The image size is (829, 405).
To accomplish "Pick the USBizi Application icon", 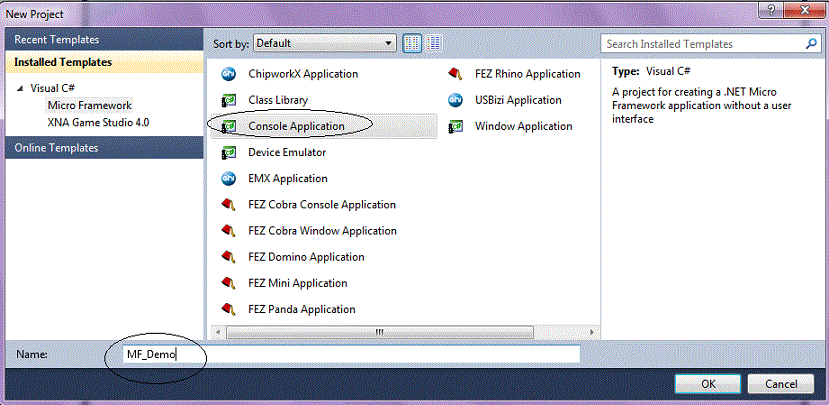I will (455, 100).
